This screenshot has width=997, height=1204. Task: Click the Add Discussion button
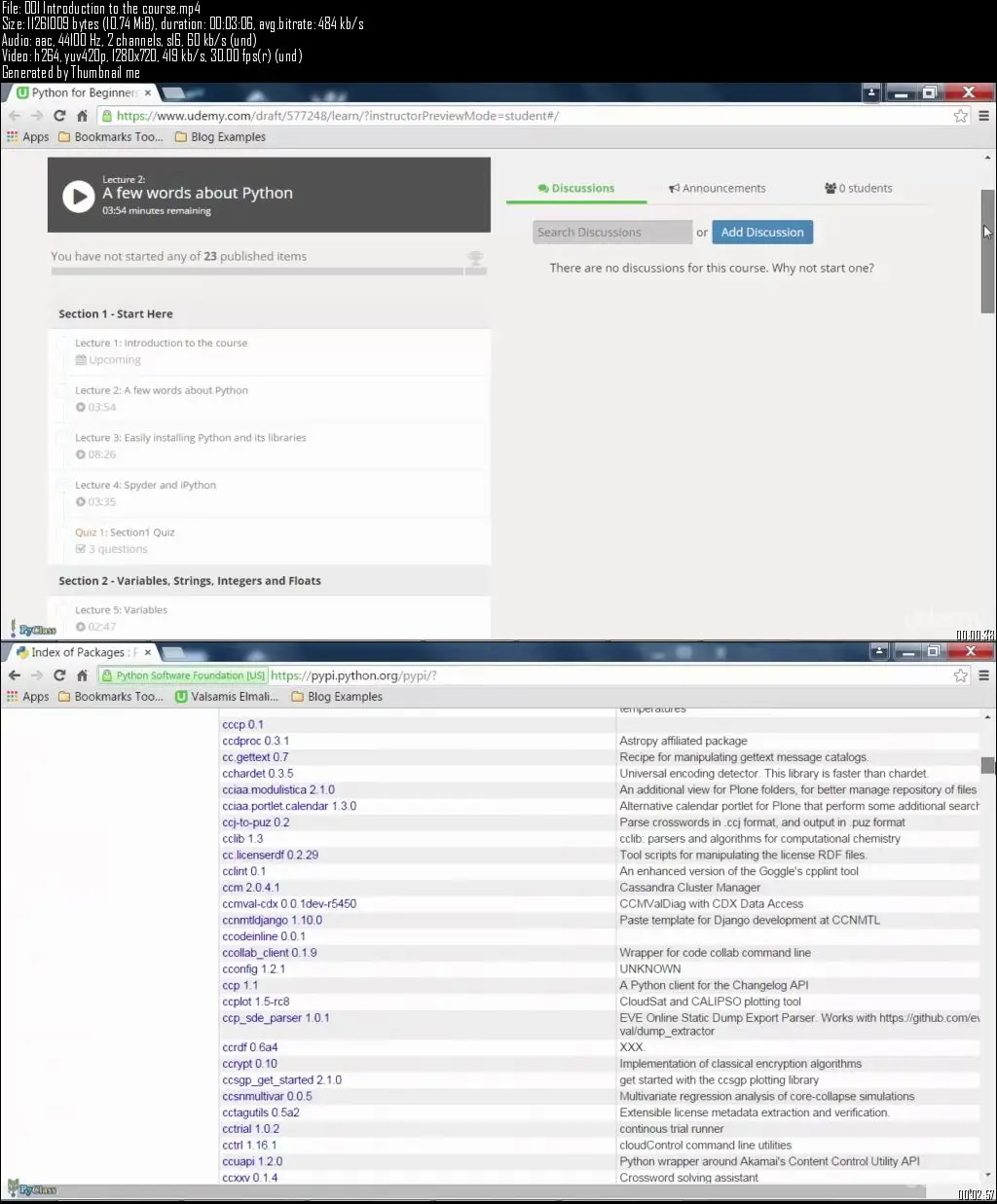coord(762,233)
